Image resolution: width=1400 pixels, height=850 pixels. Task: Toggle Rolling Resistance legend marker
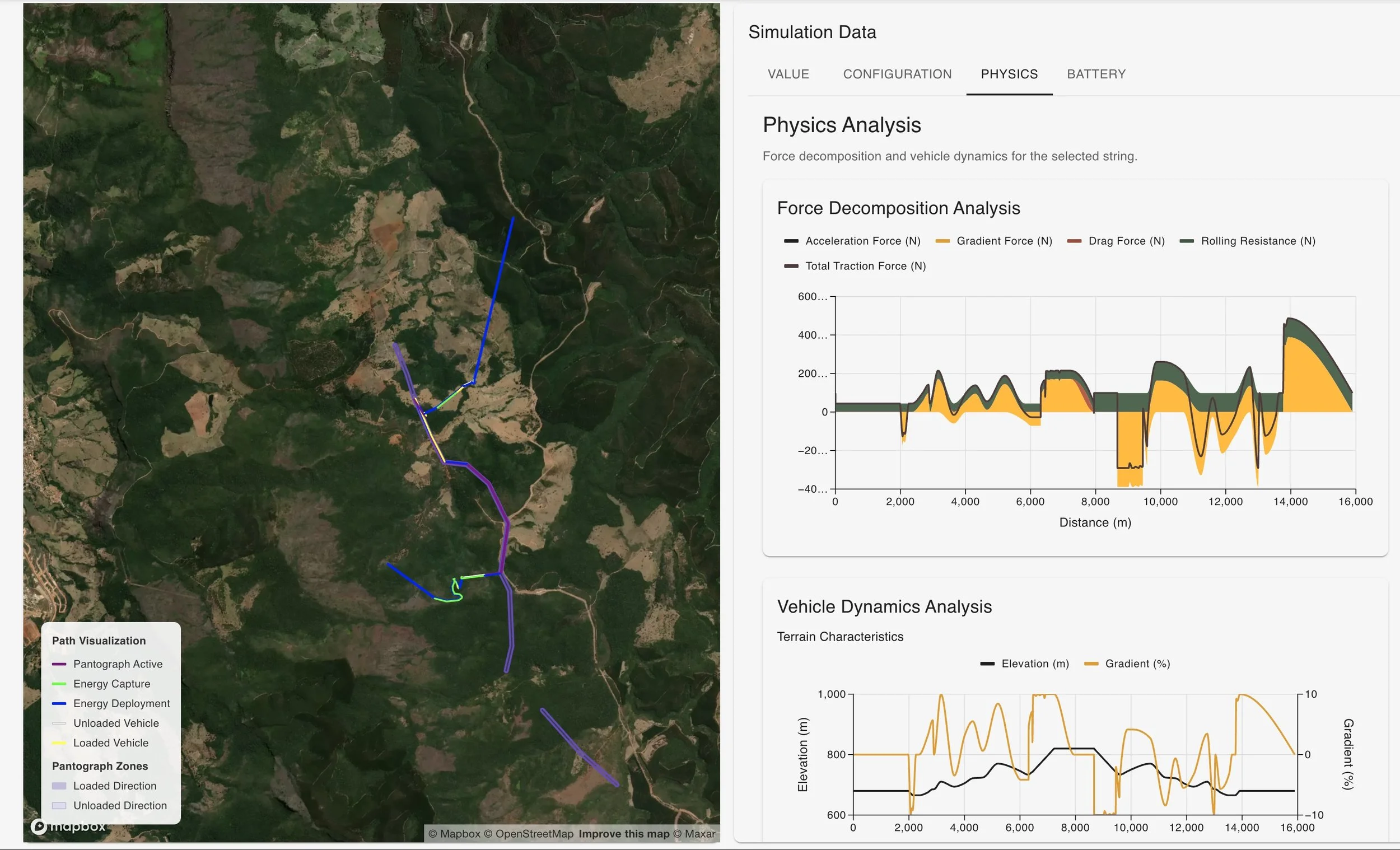click(1187, 241)
